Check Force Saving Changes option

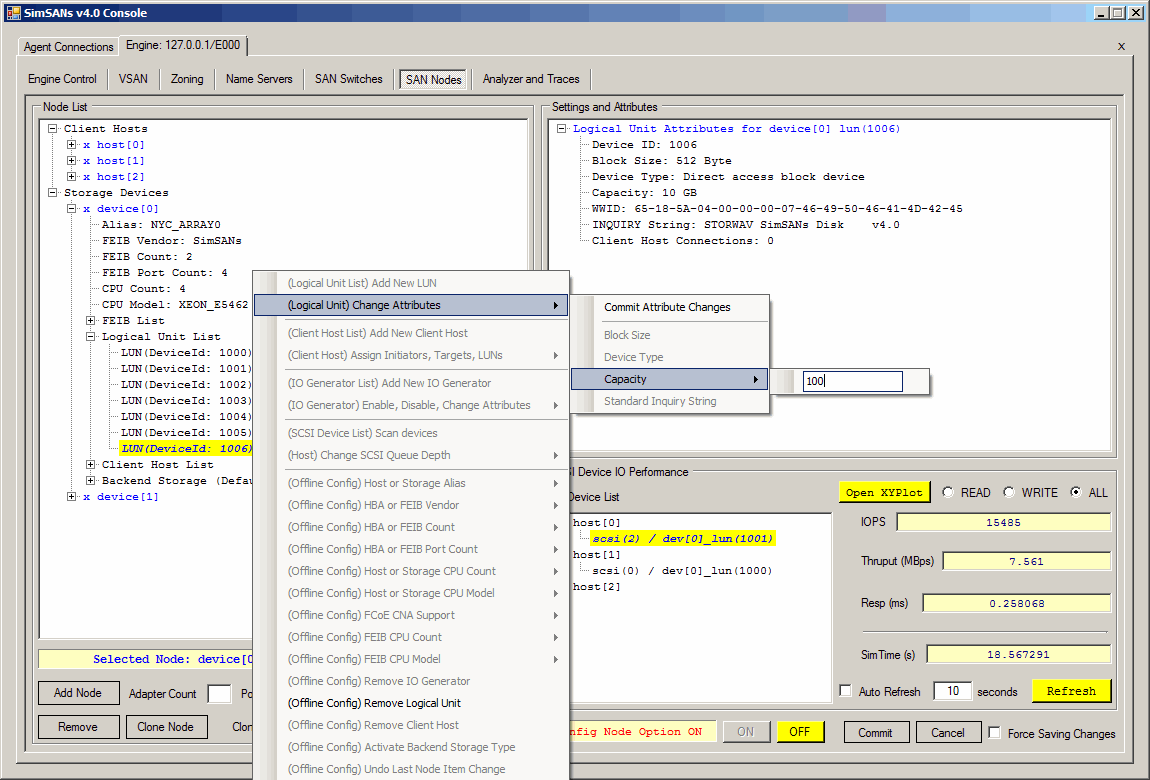pyautogui.click(x=994, y=733)
